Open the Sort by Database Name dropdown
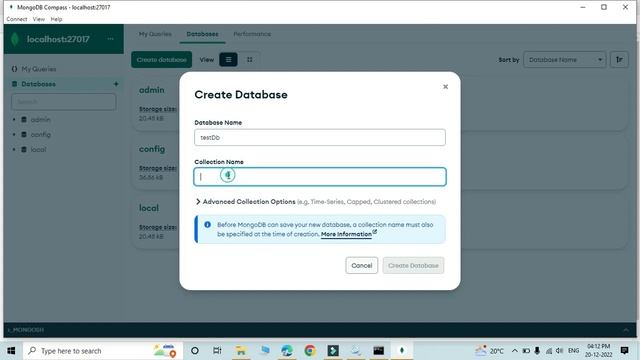Viewport: 640px width, 360px height. 564,60
